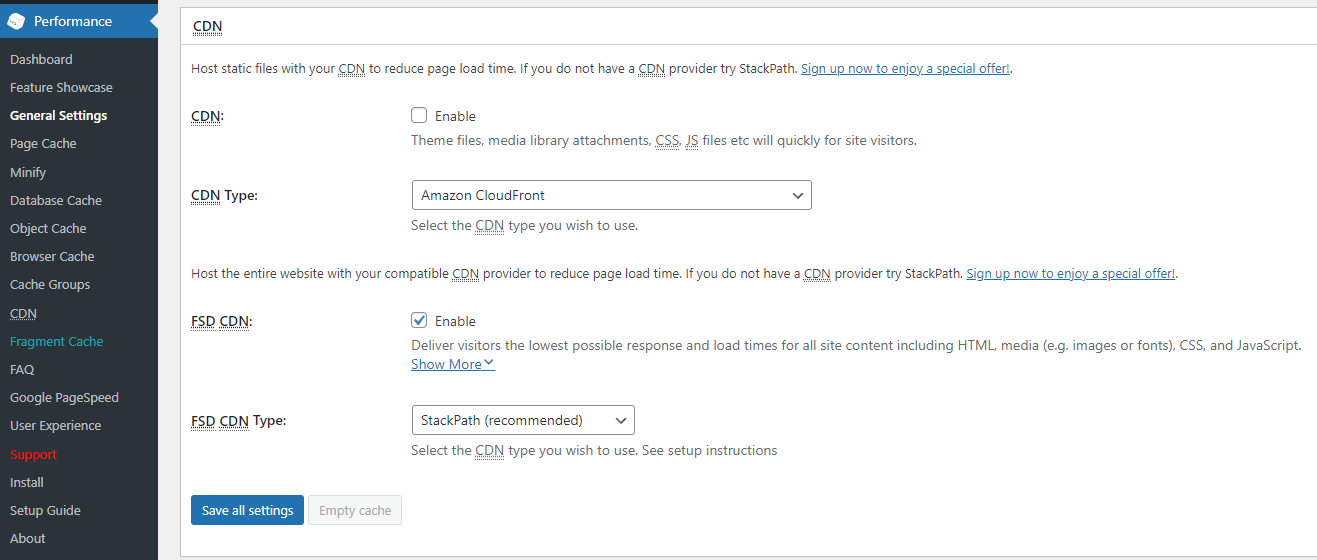Open Fragment Cache in the sidebar
Screen dimensions: 1317x560
coord(56,341)
